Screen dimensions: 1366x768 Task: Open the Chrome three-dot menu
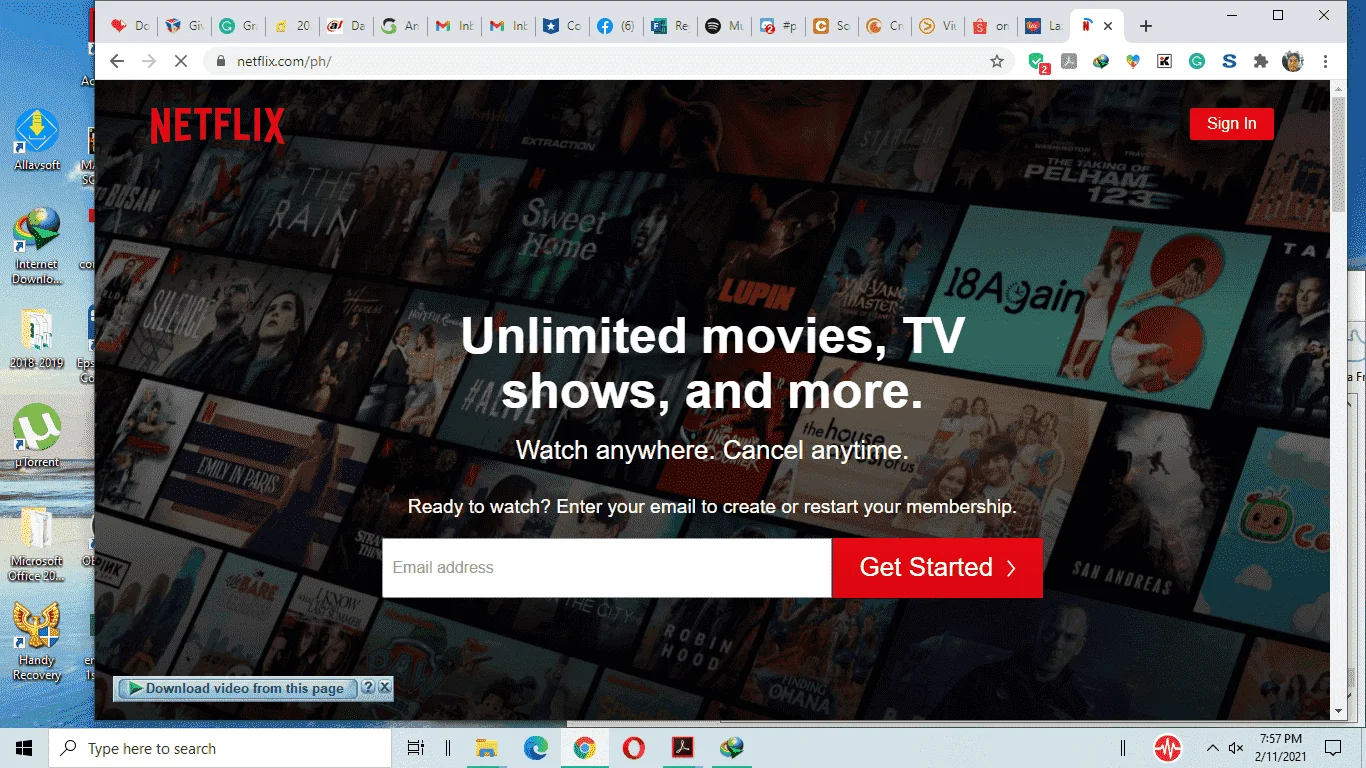pyautogui.click(x=1326, y=61)
